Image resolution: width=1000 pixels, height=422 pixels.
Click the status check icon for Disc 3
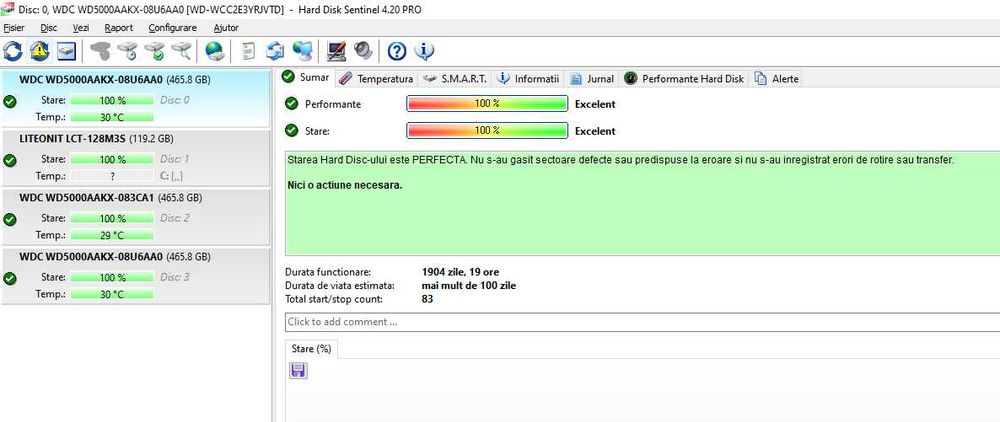coord(10,279)
